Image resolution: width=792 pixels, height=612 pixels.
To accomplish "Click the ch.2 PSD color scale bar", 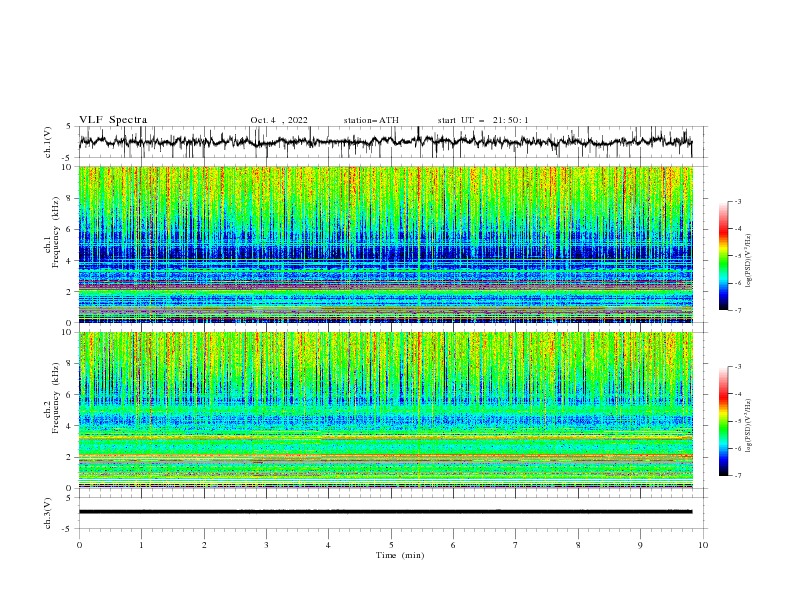I will (x=723, y=421).
